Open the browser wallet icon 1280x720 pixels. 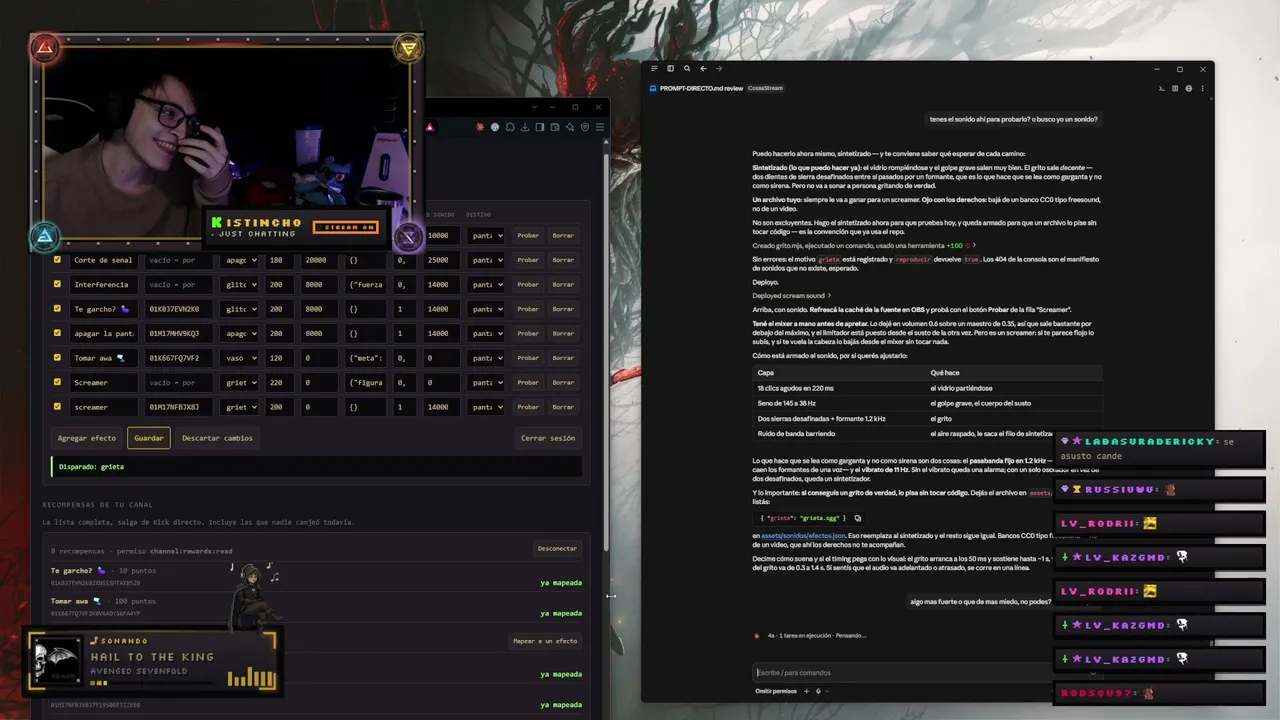555,127
